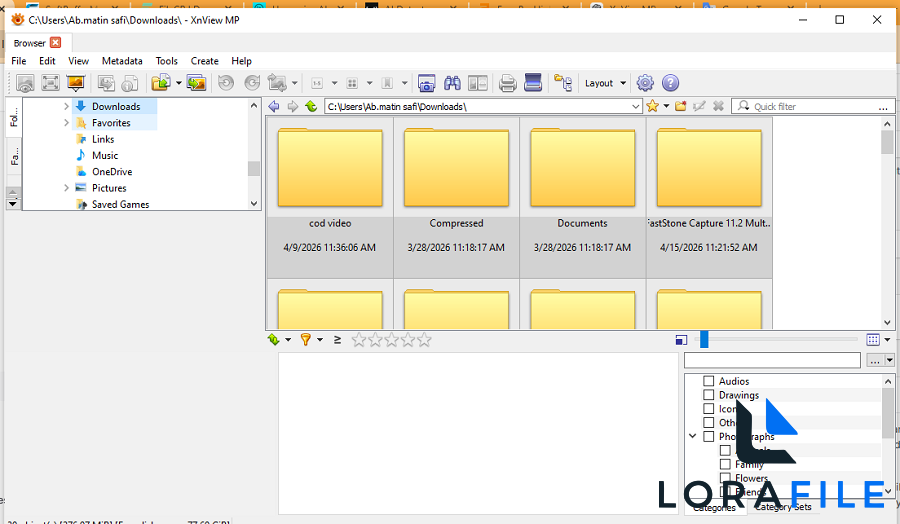Click the Fullscreen toolbar icon

[51, 83]
